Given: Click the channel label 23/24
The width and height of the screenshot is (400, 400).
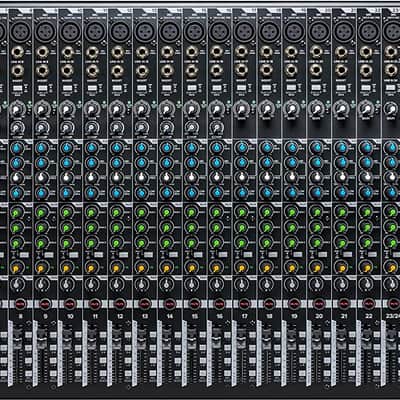Looking at the screenshot, I should click(394, 316).
